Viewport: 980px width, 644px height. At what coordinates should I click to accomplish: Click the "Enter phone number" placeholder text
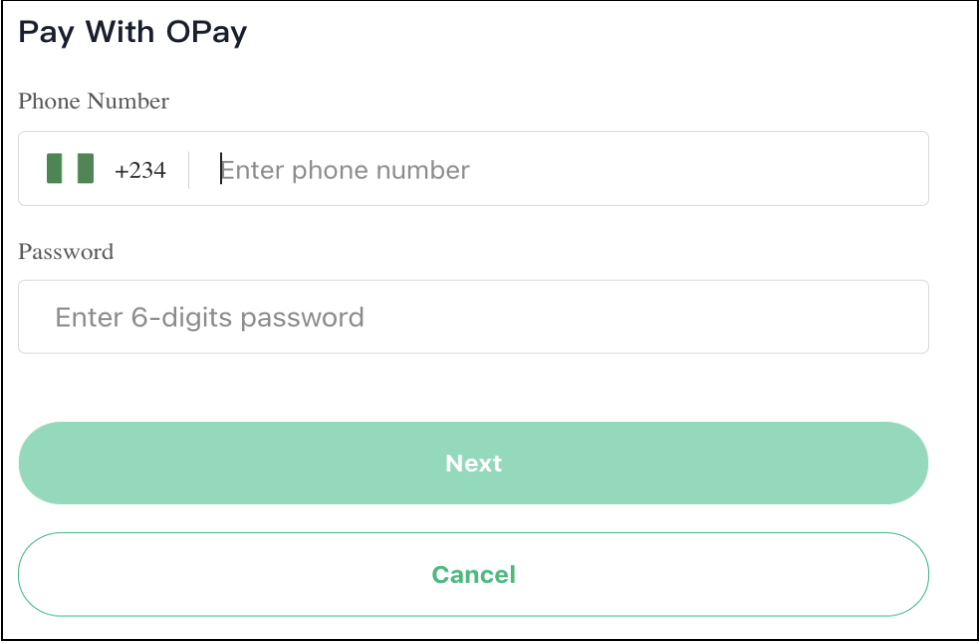click(345, 170)
